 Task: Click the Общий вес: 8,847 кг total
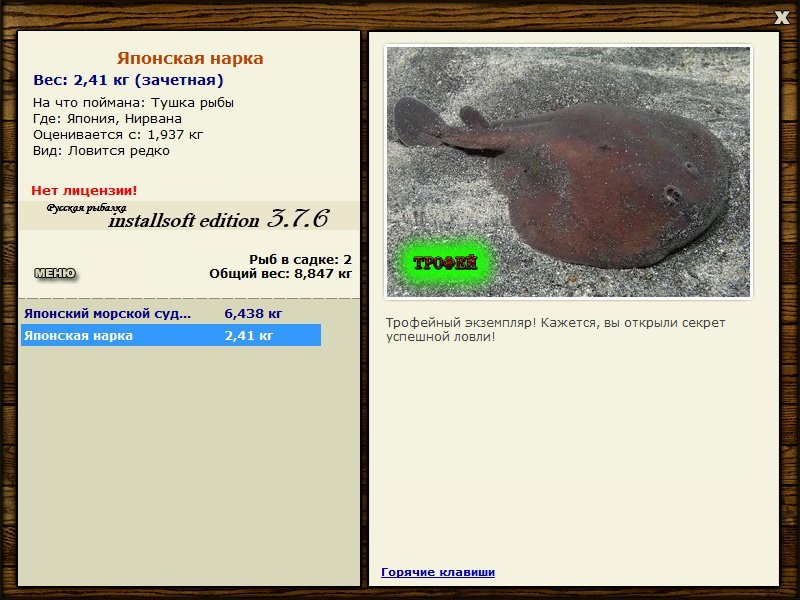point(281,273)
